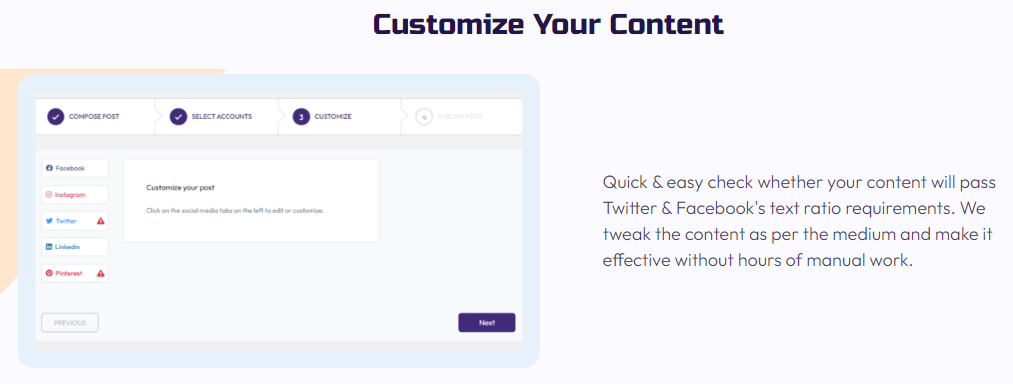The image size is (1013, 384).
Task: Open the Facebook tab
Action: coord(75,168)
